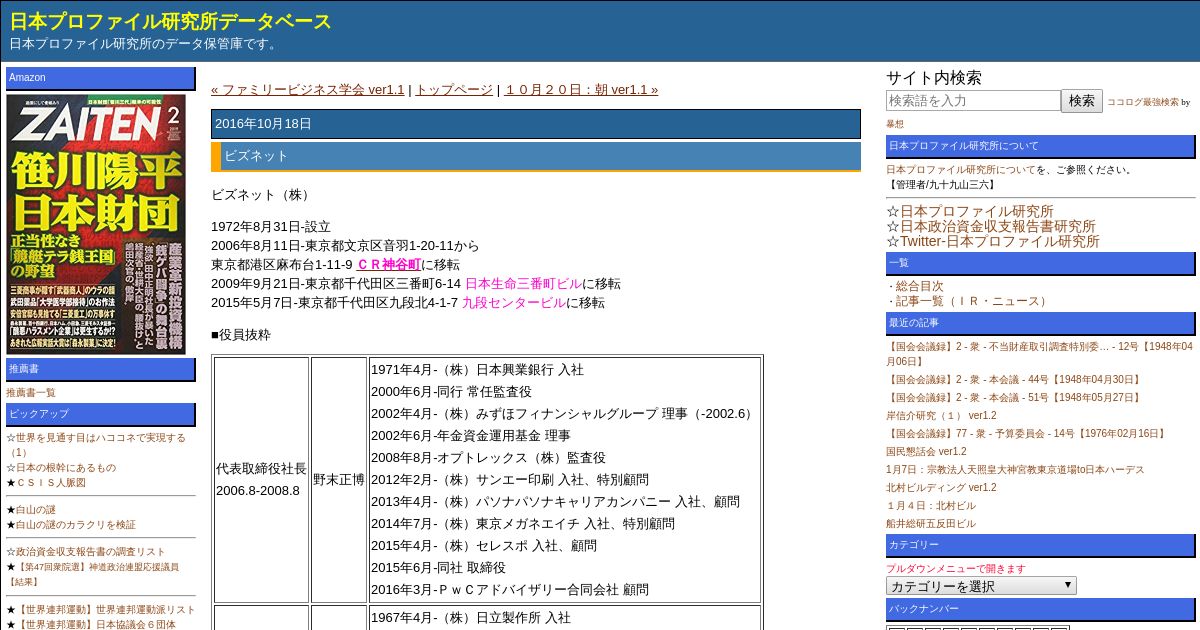Open 世界を見通す目はハコユネで実現する link
Screen dimensions: 1200x630
click(x=96, y=445)
